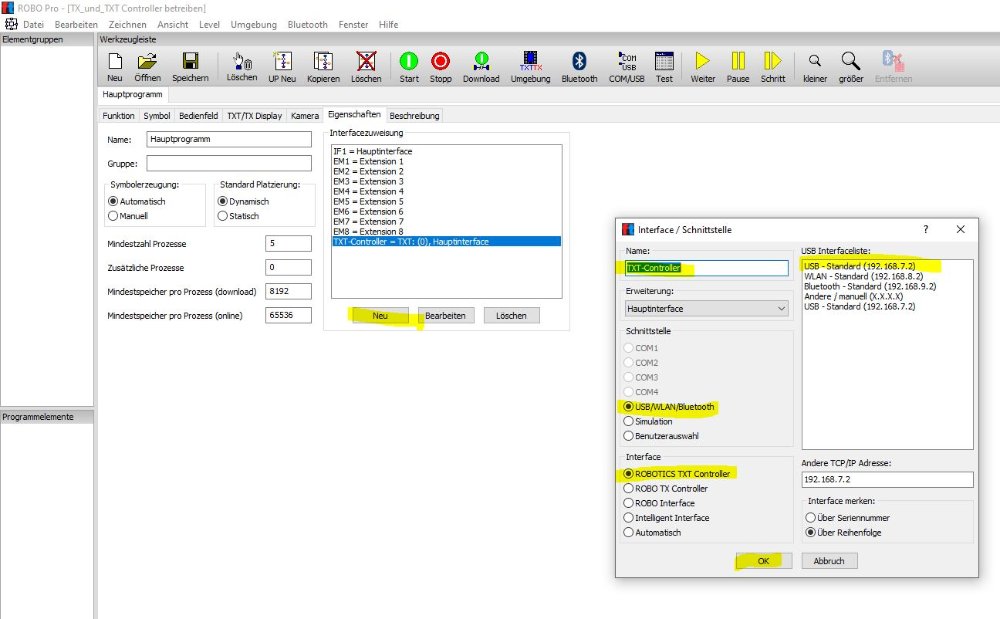The image size is (1000, 619).
Task: Select Automatisch symbol generation radio
Action: [x=114, y=201]
